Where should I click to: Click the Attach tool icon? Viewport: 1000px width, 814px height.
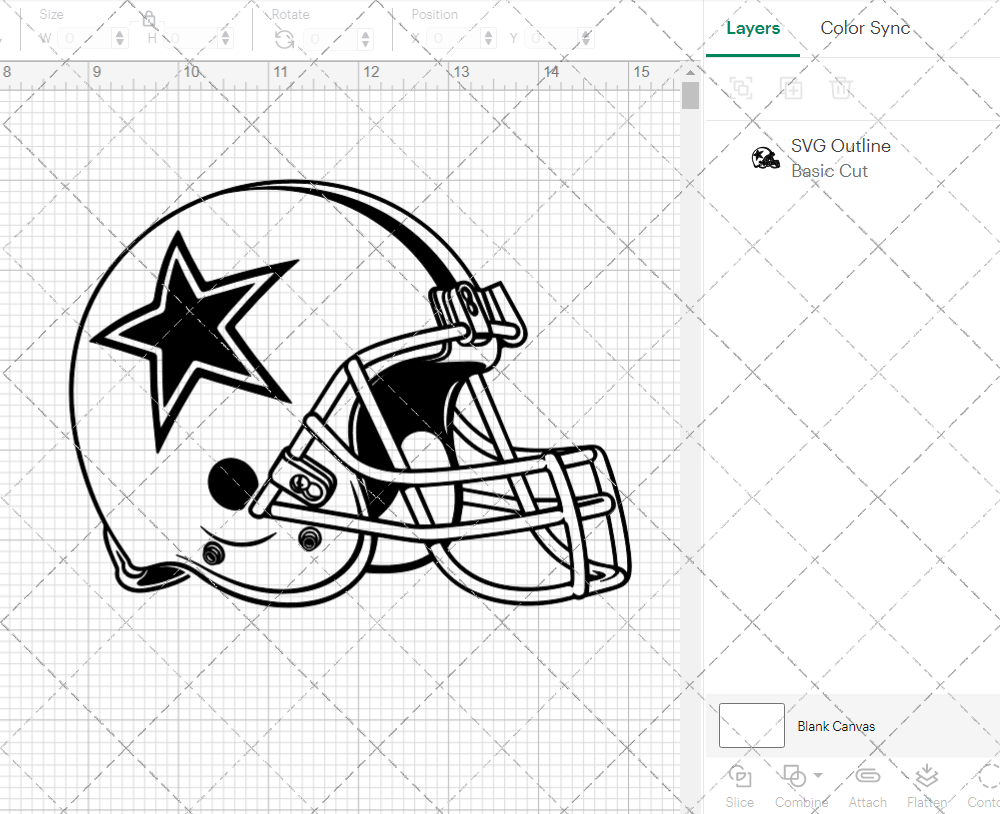[x=867, y=778]
